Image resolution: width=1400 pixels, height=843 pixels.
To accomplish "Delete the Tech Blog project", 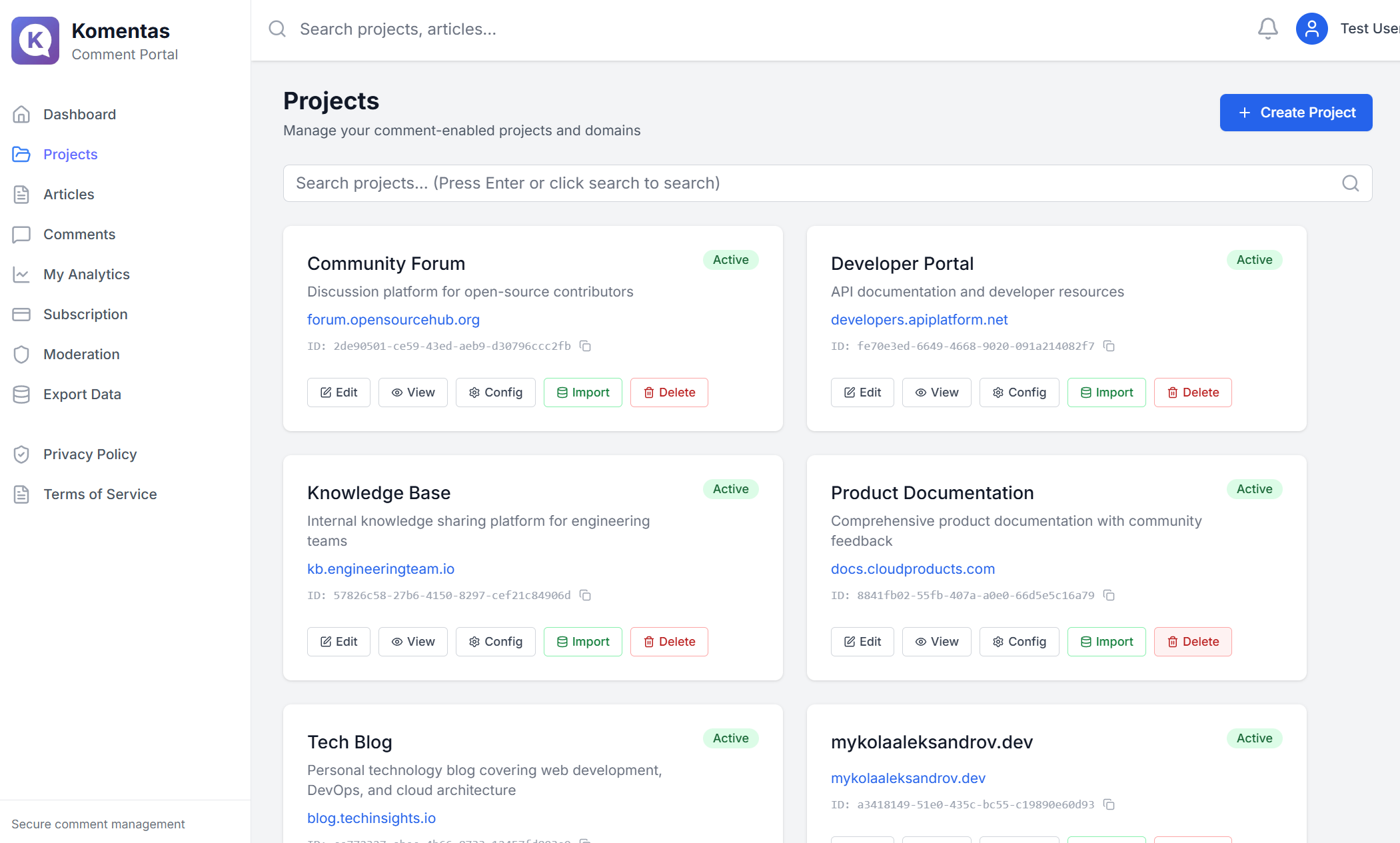I will point(669,840).
